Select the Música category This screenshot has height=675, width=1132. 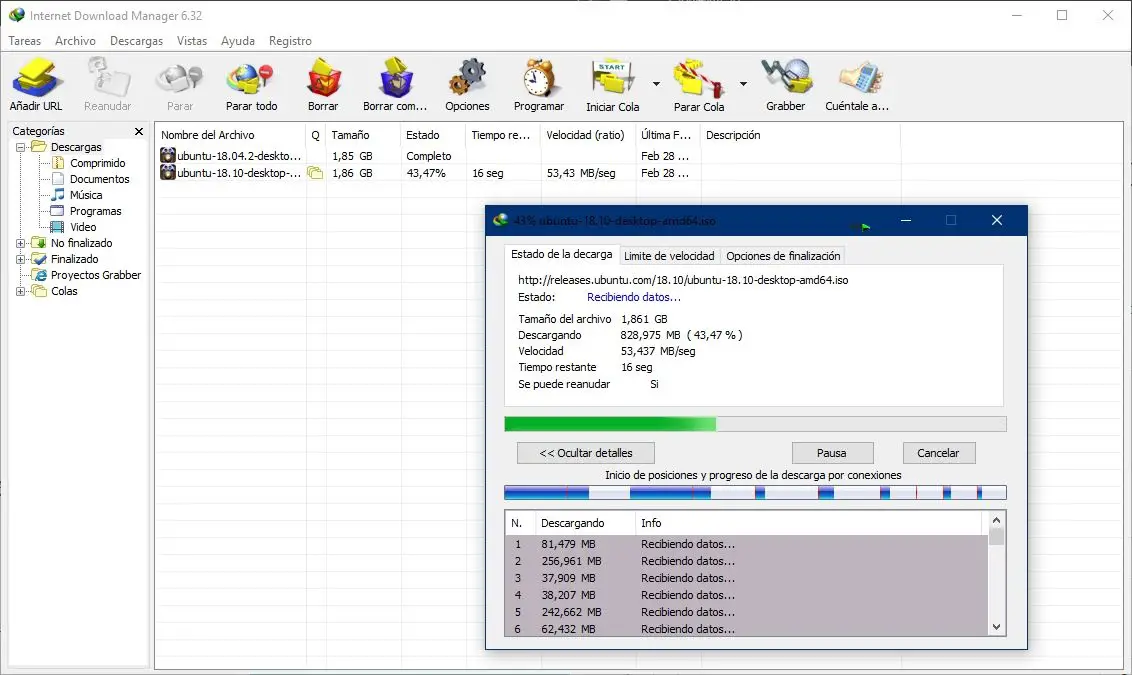[86, 195]
